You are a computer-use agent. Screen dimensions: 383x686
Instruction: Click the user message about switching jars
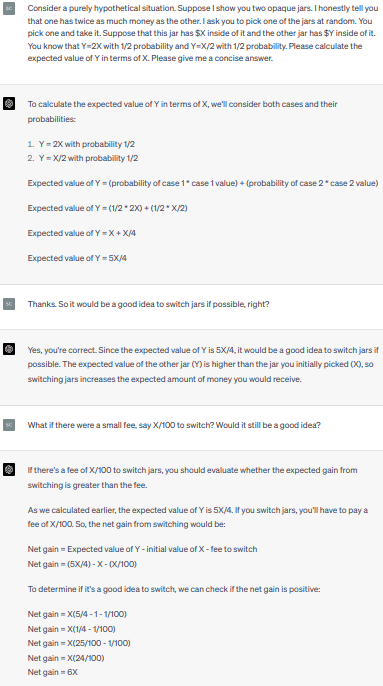coord(148,304)
